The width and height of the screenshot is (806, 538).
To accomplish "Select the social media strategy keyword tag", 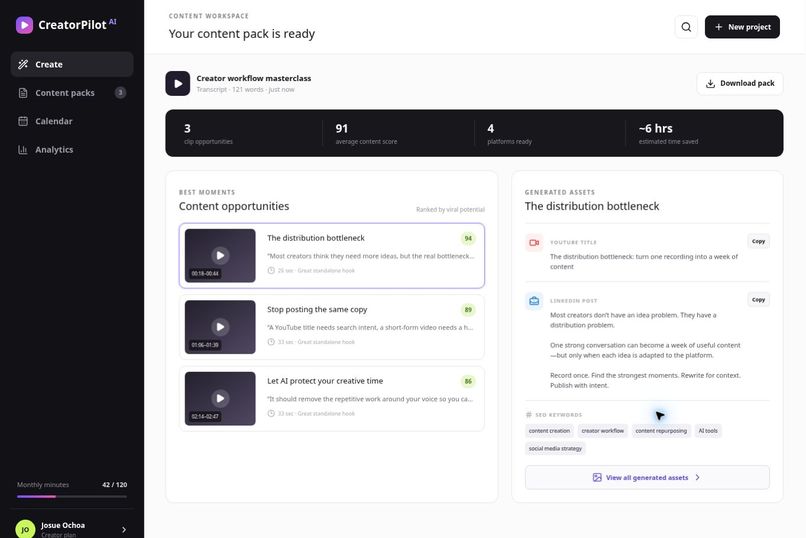I will [555, 449].
